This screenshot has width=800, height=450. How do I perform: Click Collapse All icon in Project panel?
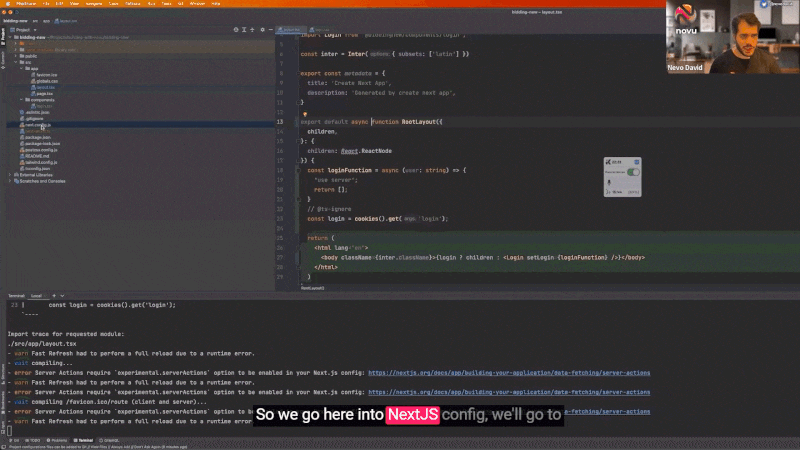[252, 30]
